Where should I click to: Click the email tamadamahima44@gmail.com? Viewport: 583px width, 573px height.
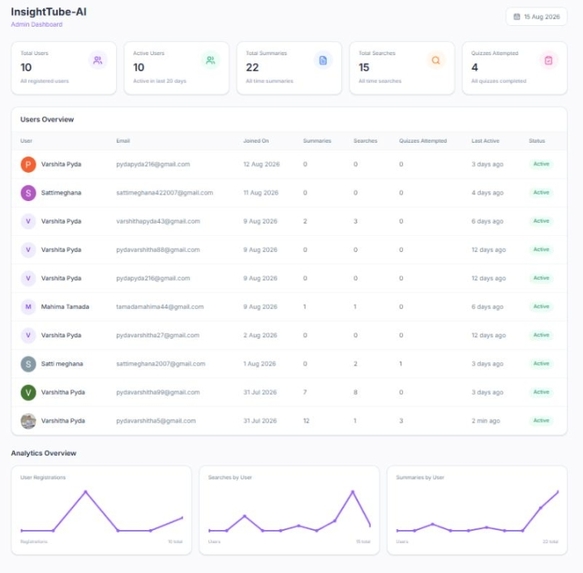[x=160, y=307]
